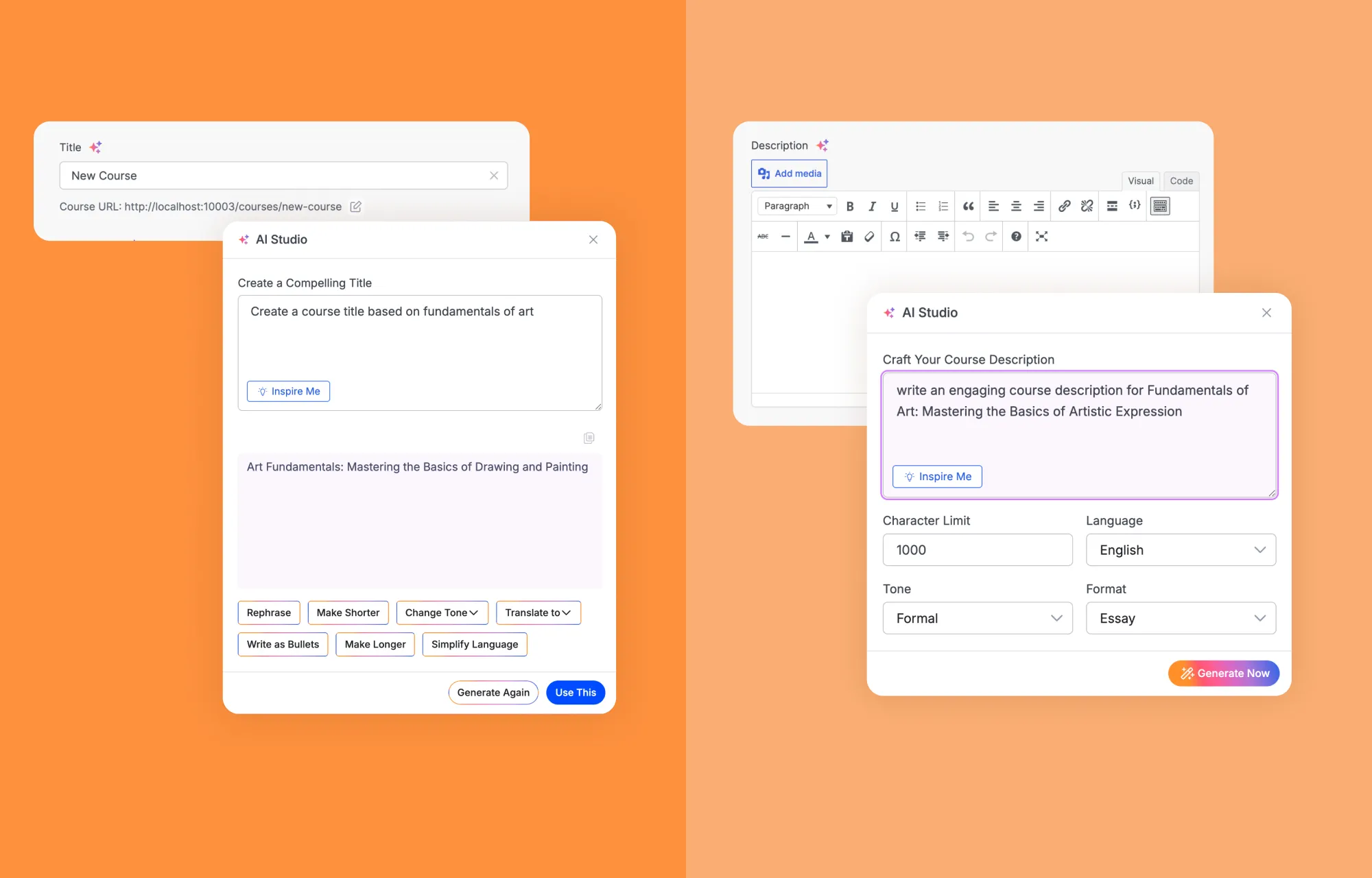The width and height of the screenshot is (1372, 878).
Task: Align text right in the editor
Action: tap(1039, 206)
